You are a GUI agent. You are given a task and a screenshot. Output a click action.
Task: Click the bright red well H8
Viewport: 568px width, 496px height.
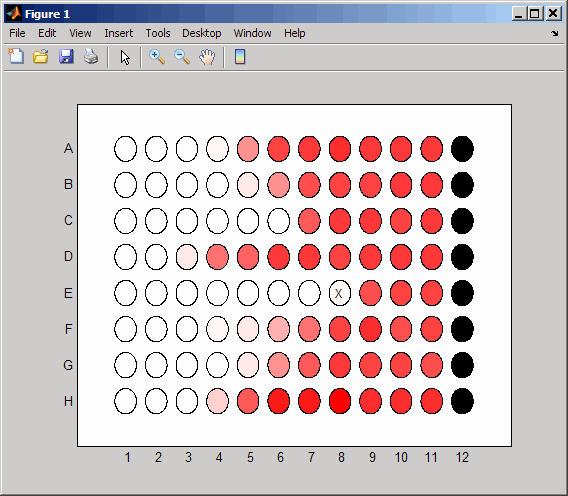click(x=340, y=401)
